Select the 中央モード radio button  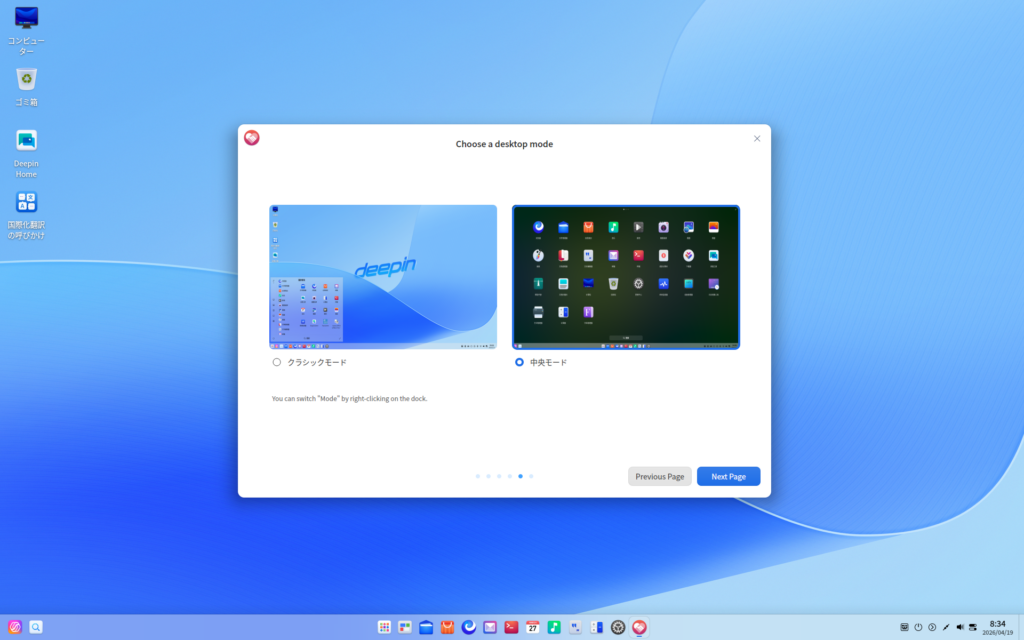pos(519,362)
